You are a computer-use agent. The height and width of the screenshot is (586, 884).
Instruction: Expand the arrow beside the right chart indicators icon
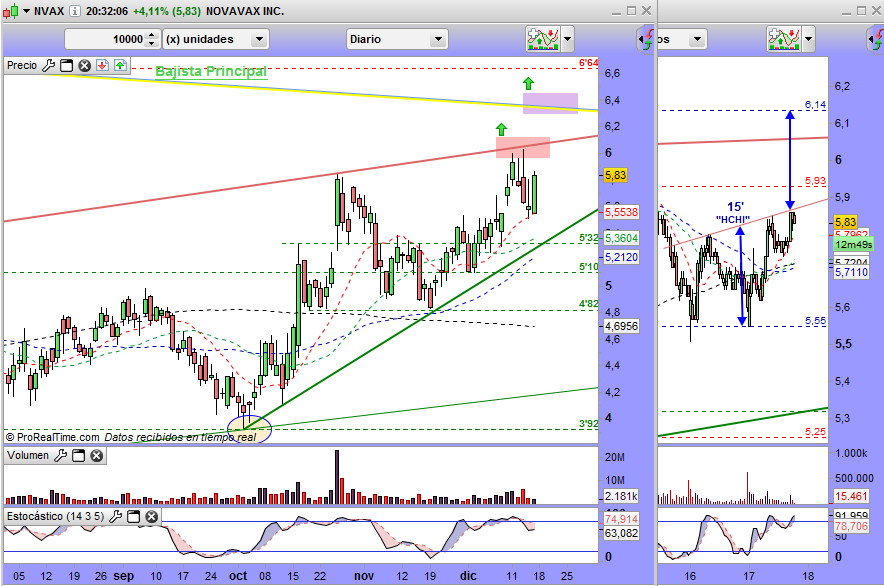click(x=808, y=39)
